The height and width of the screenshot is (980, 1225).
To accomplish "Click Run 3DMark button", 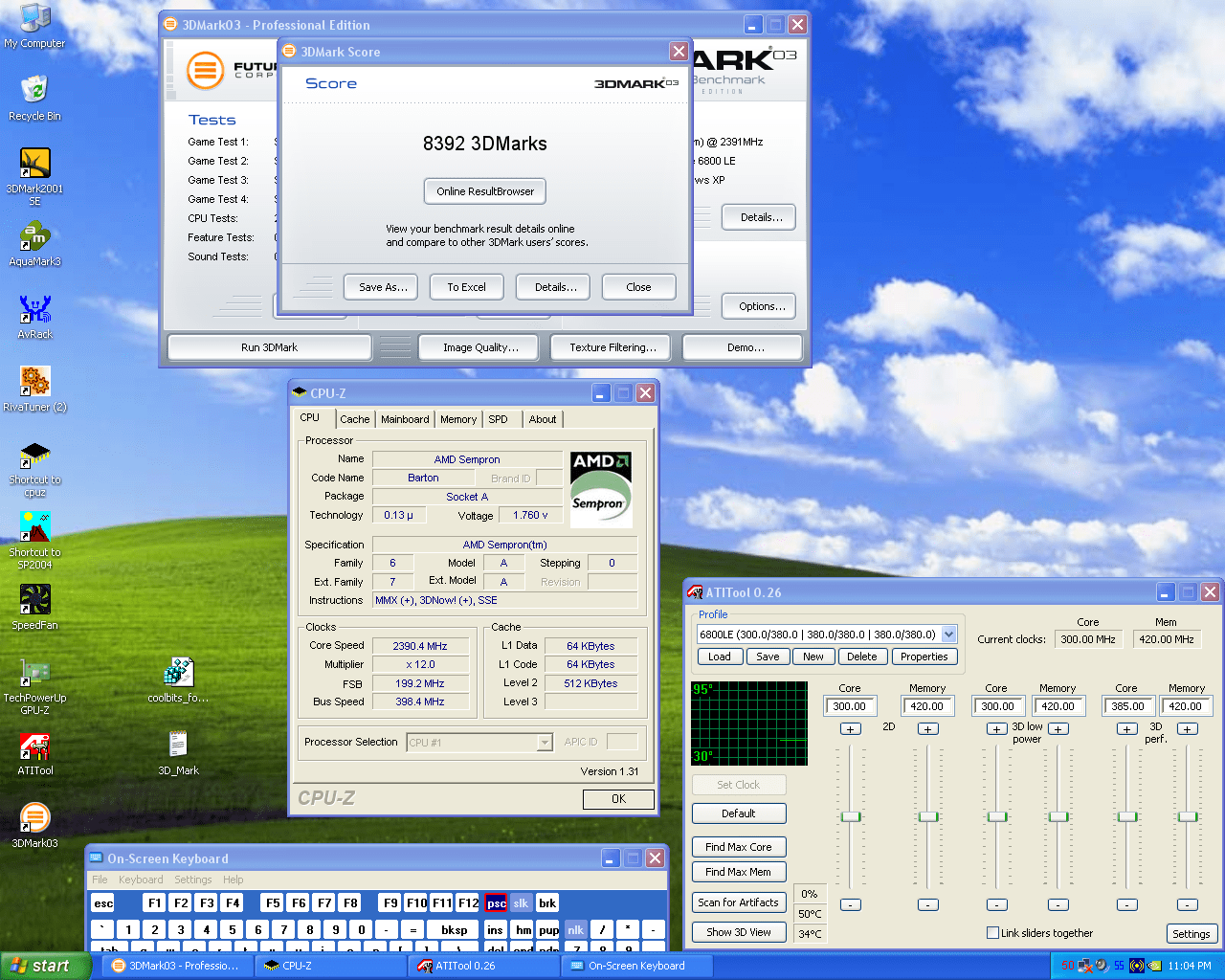I will (269, 347).
